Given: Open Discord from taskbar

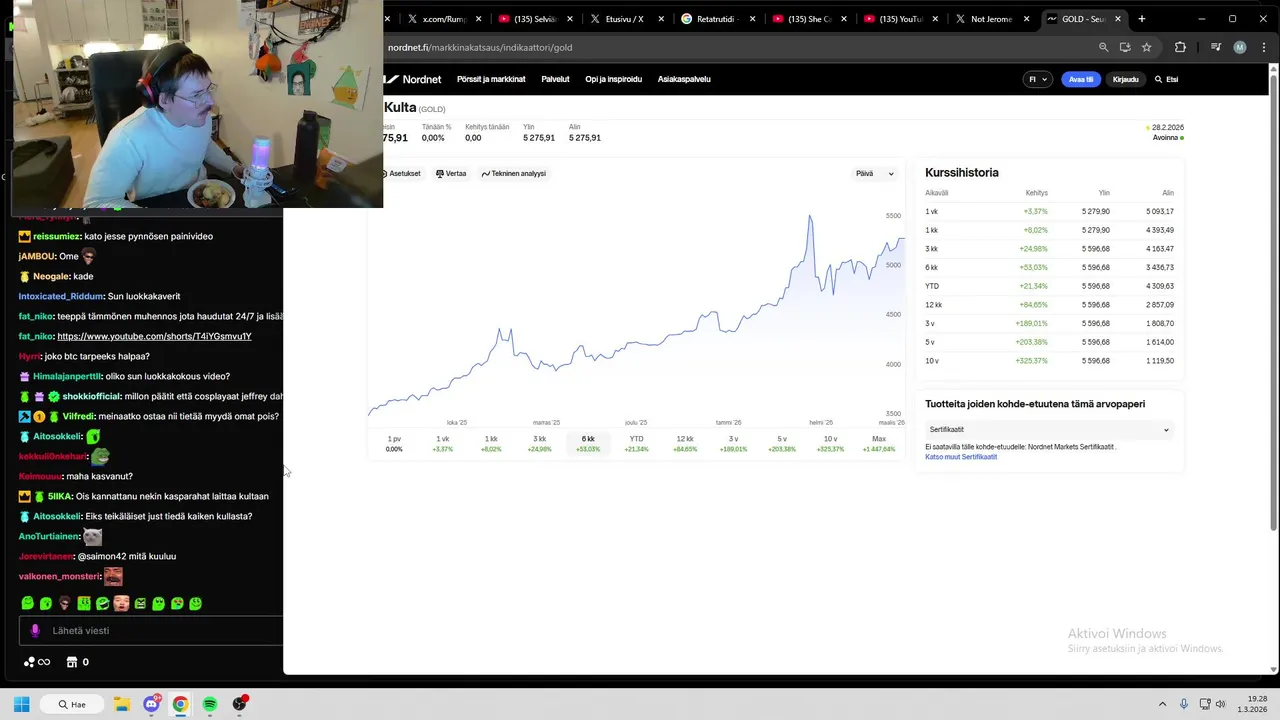Looking at the screenshot, I should 151,704.
